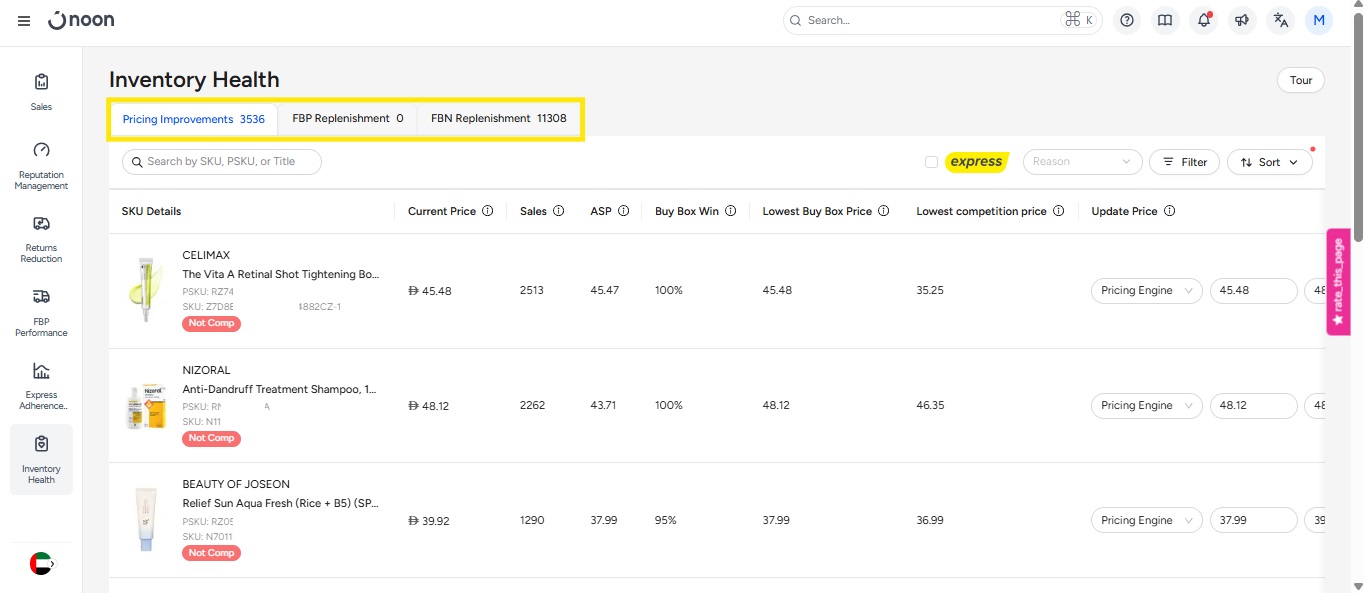Expand Pricing Engine dropdown for CELIMAX
The height and width of the screenshot is (593, 1364).
(1146, 291)
